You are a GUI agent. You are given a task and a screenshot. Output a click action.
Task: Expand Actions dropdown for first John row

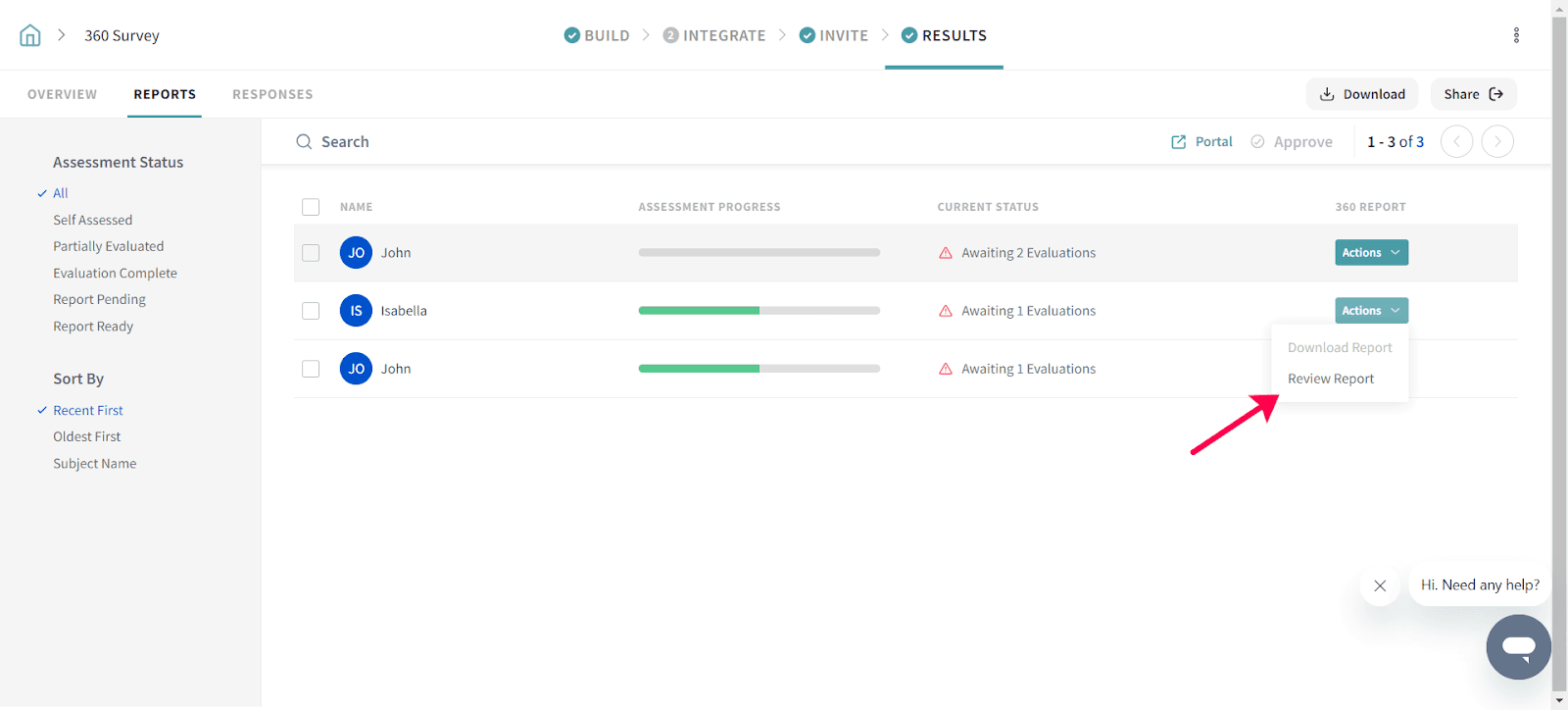(1371, 253)
